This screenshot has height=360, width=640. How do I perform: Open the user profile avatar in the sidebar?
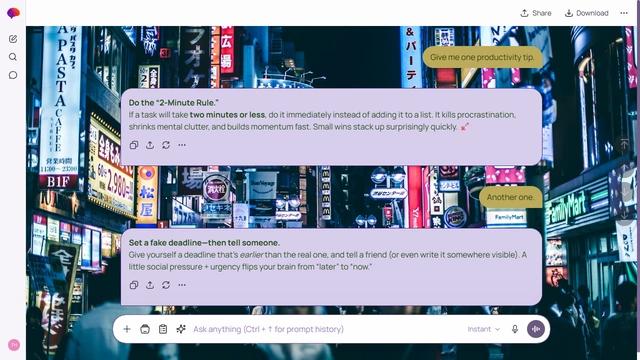[13, 345]
